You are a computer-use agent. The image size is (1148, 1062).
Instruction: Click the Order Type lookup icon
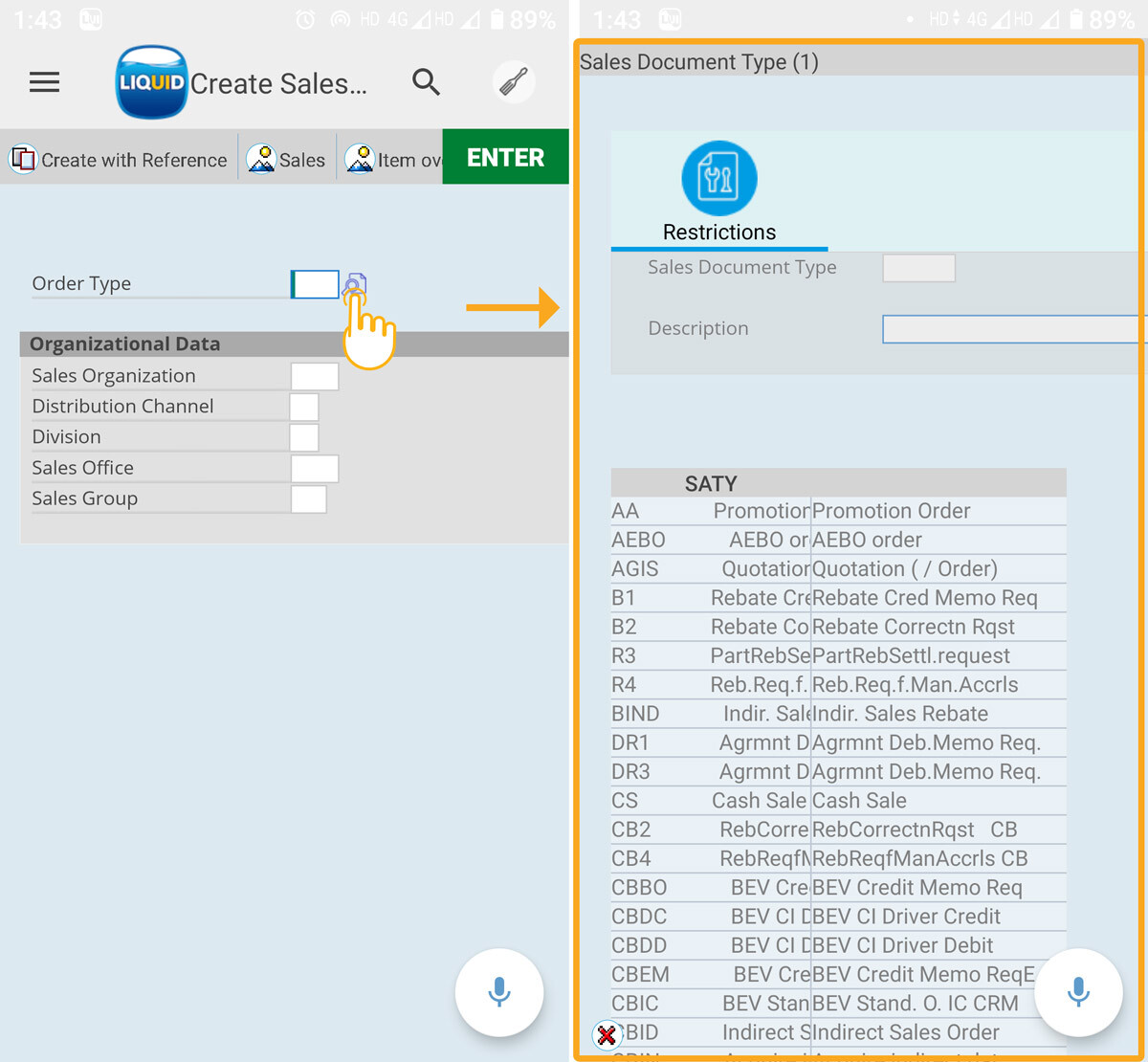355,284
